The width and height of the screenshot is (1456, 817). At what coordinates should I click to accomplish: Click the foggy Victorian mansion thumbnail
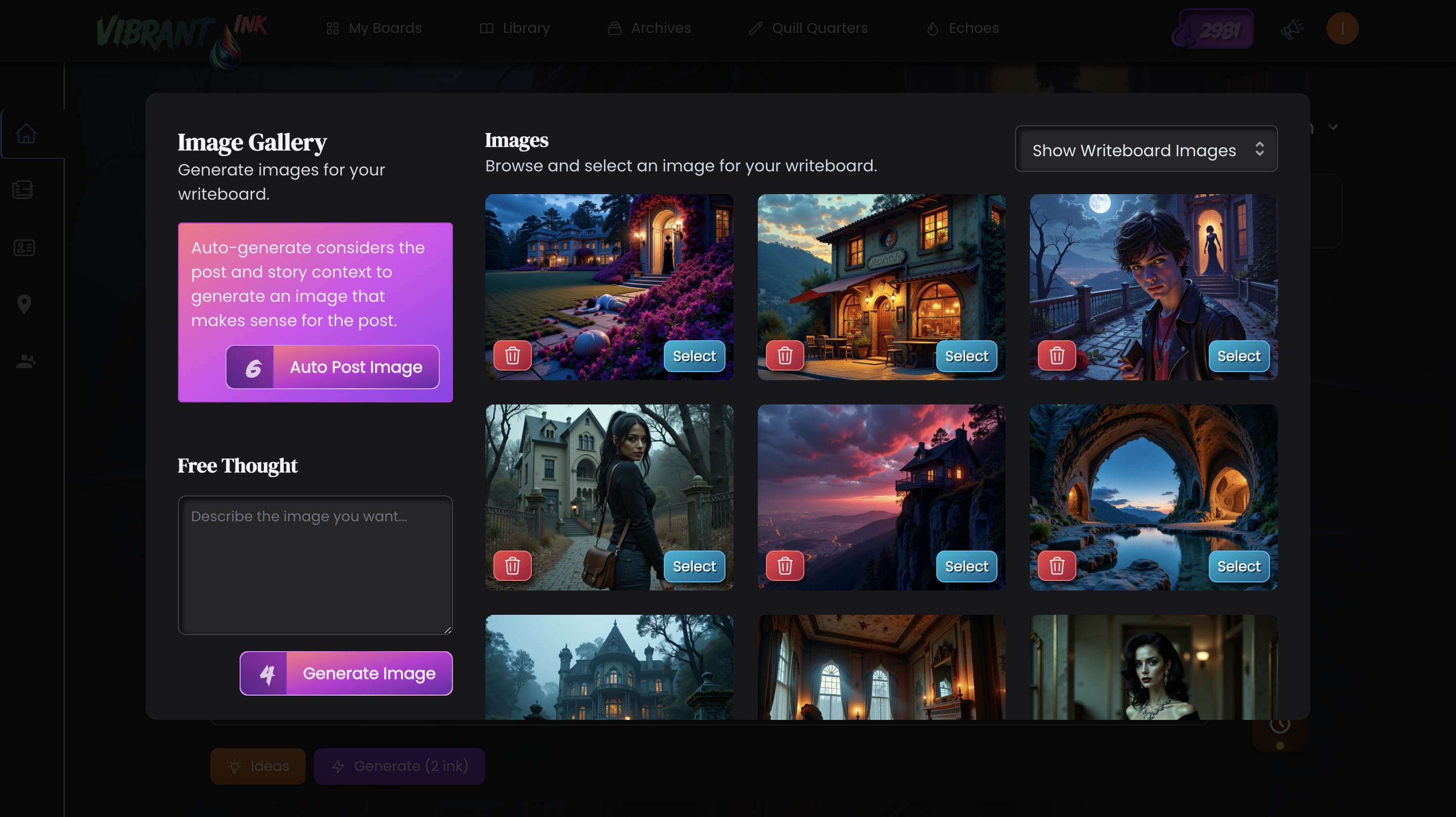point(609,667)
